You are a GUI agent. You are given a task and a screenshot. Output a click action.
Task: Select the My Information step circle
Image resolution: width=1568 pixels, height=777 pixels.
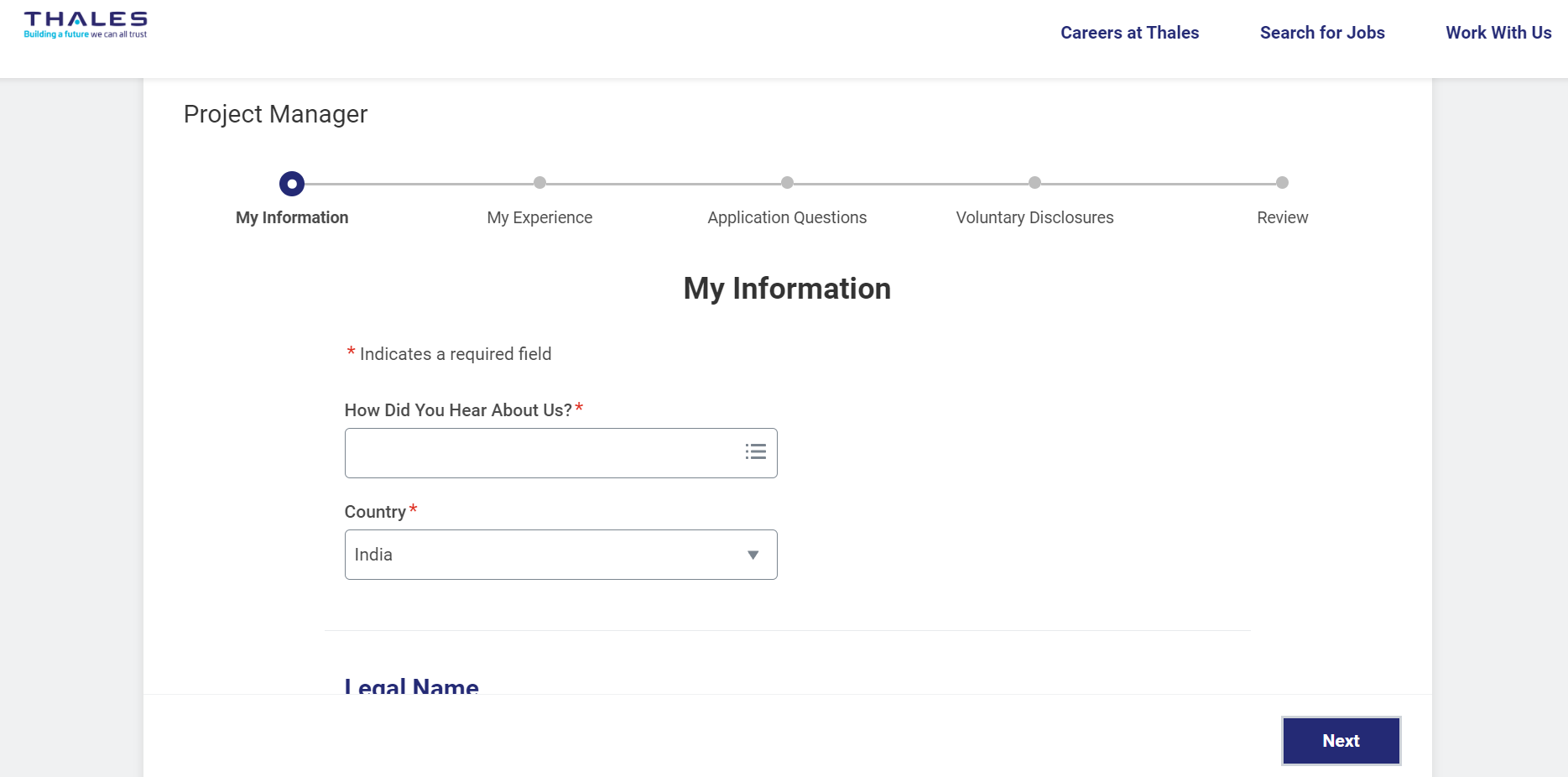(x=292, y=183)
